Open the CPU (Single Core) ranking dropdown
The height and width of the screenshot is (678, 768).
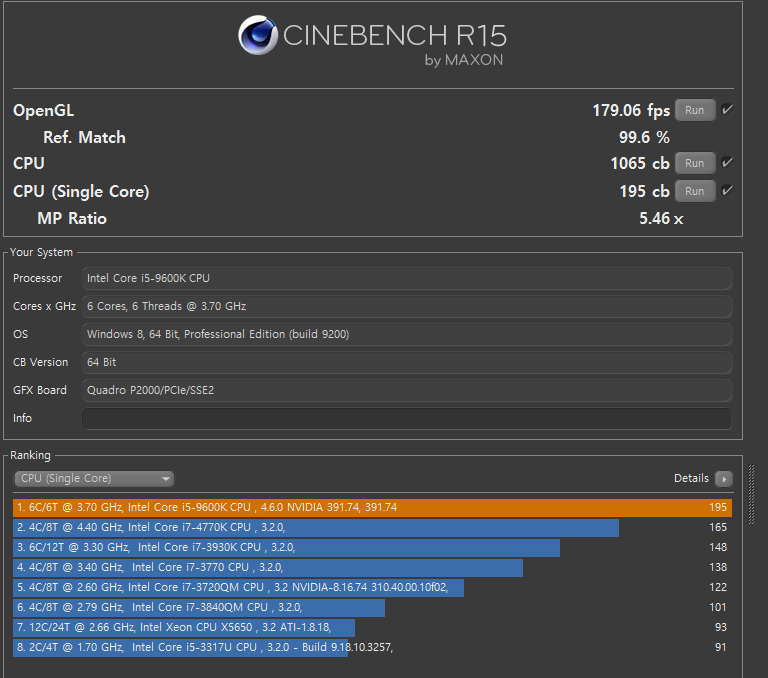pos(94,478)
